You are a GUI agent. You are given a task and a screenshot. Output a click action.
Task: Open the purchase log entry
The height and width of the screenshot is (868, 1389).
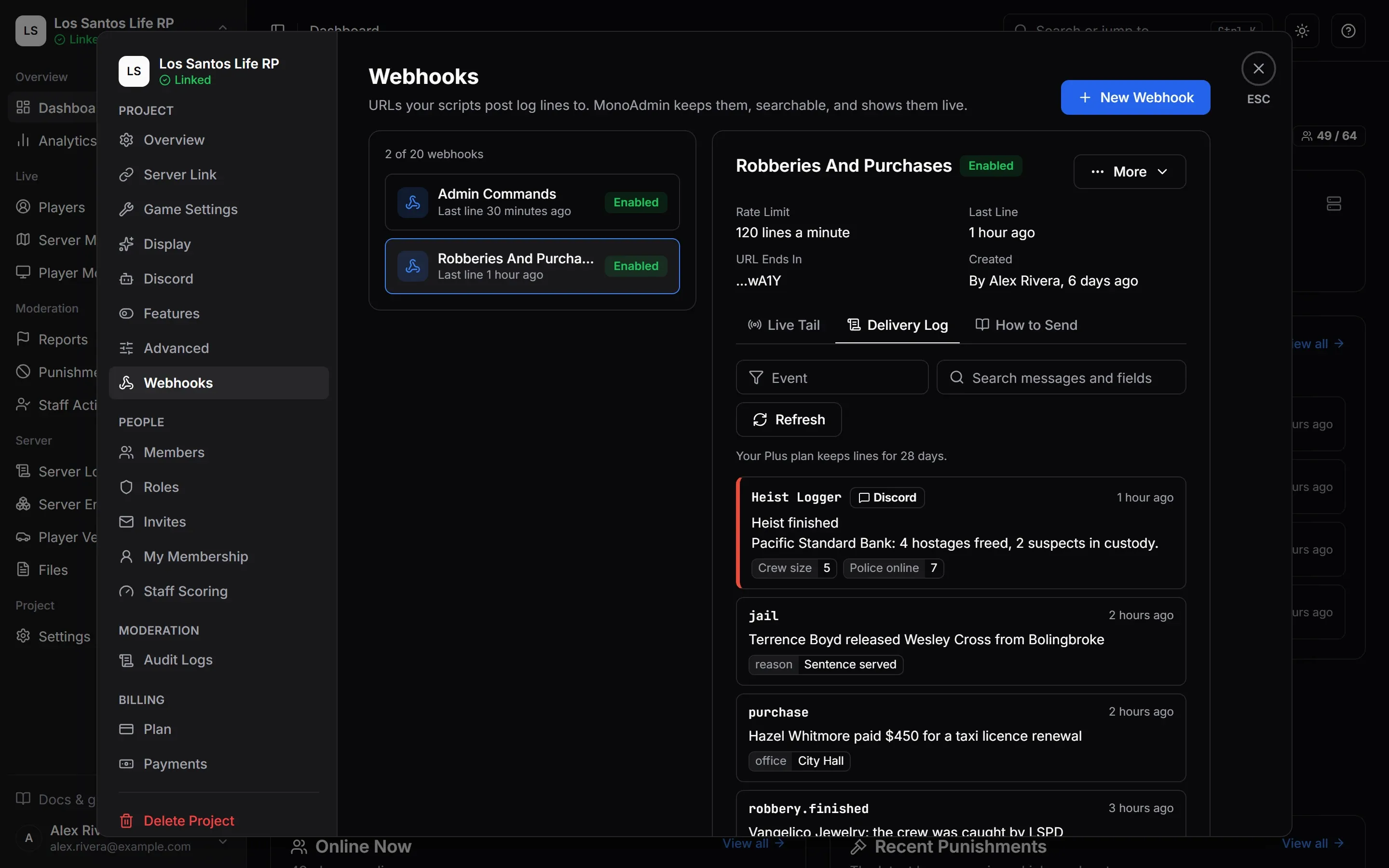pyautogui.click(x=961, y=738)
